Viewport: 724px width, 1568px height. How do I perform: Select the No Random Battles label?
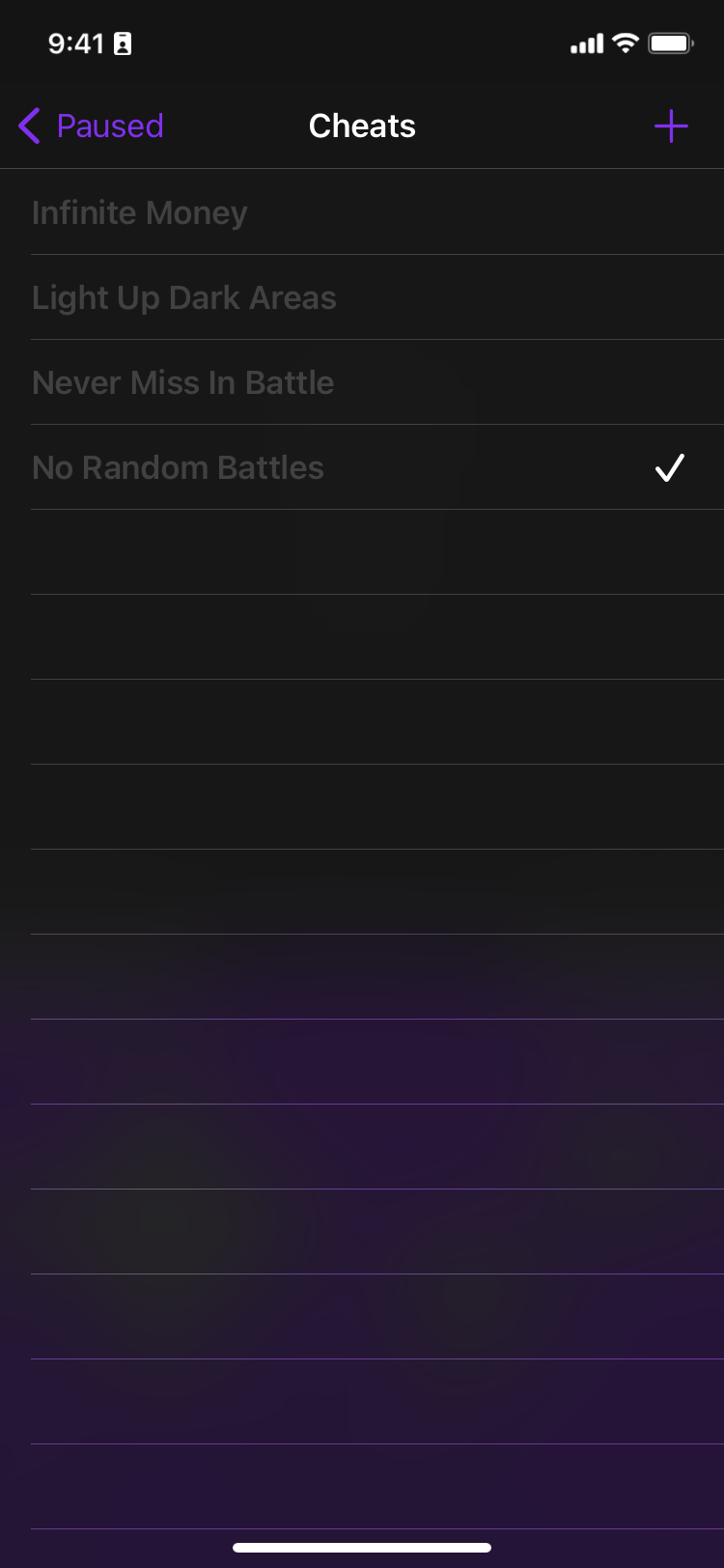click(x=179, y=467)
